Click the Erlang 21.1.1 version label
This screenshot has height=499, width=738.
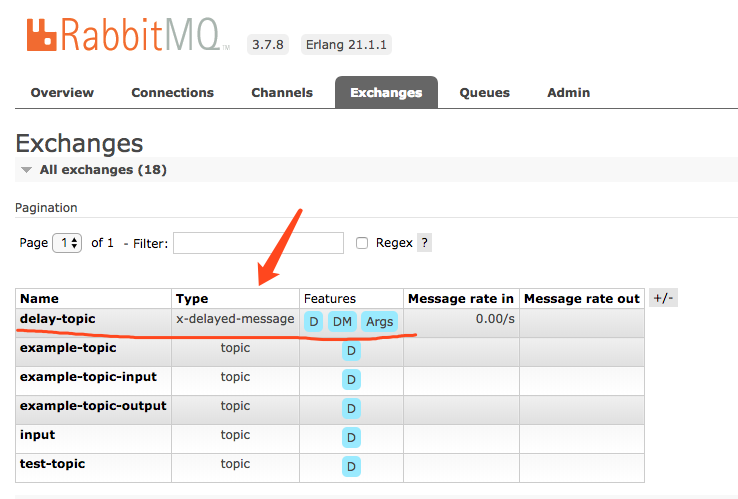click(x=346, y=45)
